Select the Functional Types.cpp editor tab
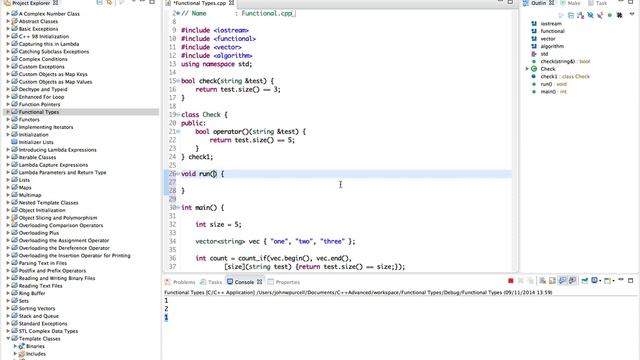 pyautogui.click(x=199, y=3)
